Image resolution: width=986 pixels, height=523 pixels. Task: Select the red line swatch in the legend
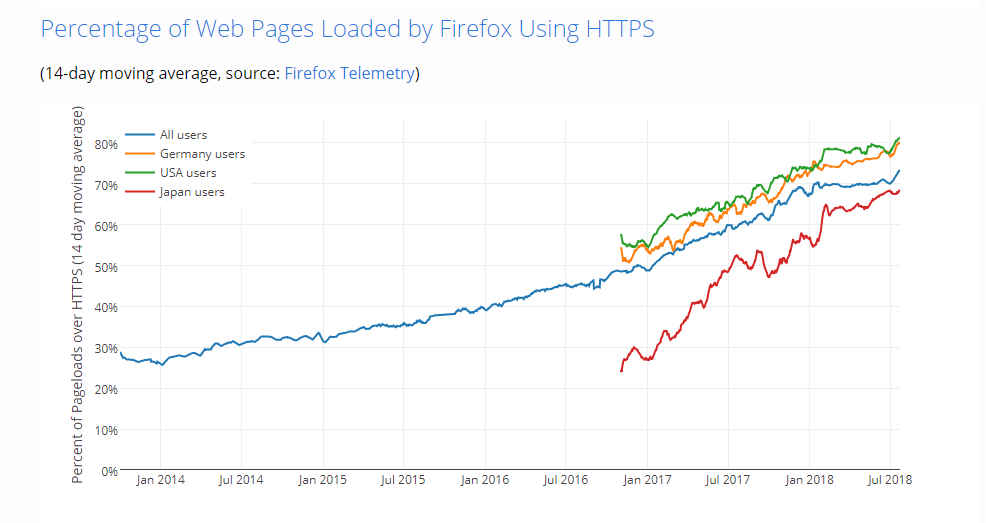point(140,192)
